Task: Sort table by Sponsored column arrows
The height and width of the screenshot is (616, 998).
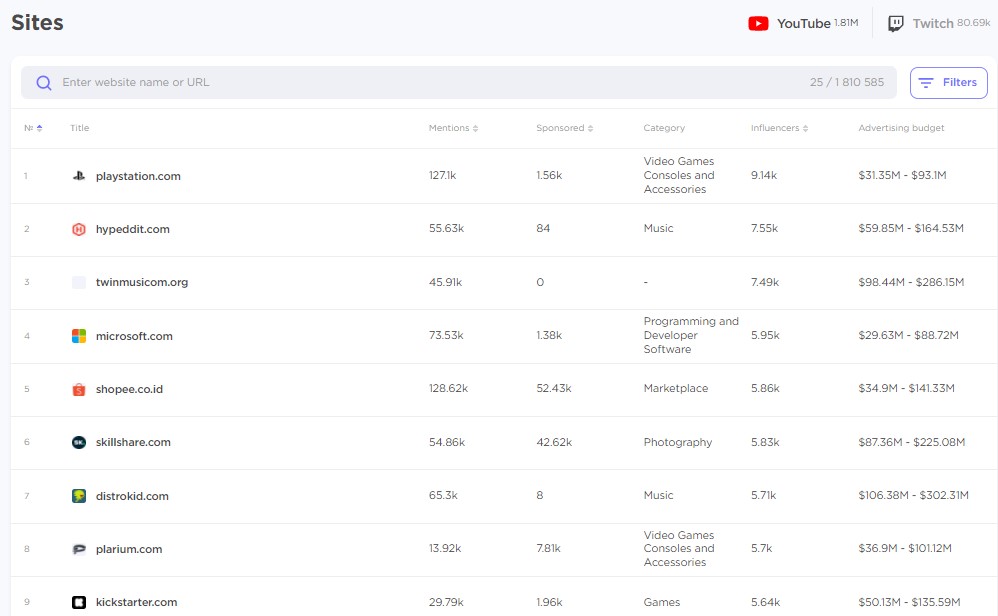Action: (x=591, y=129)
